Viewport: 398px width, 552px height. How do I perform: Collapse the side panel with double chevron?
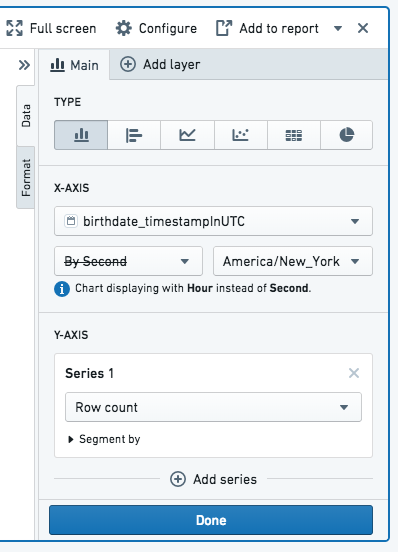24,65
